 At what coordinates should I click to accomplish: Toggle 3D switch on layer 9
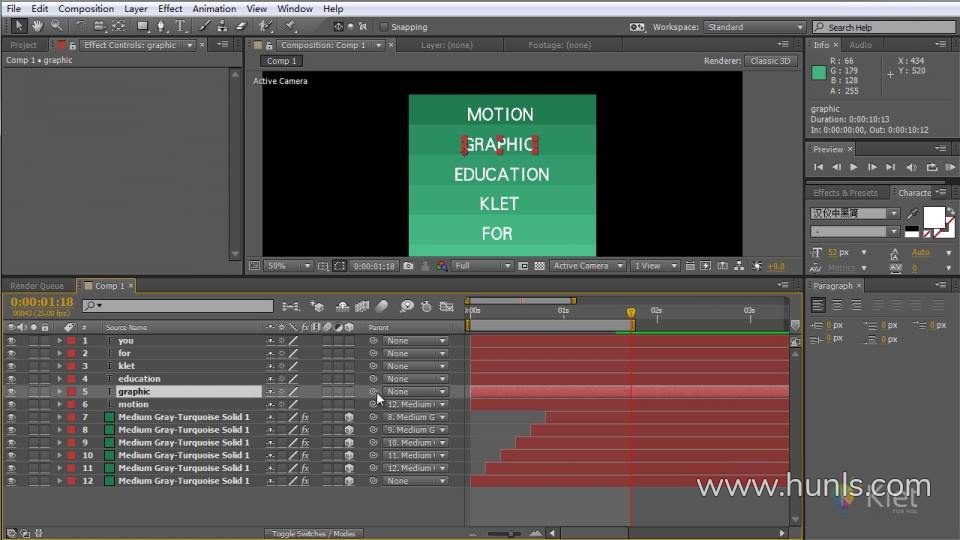tap(349, 443)
